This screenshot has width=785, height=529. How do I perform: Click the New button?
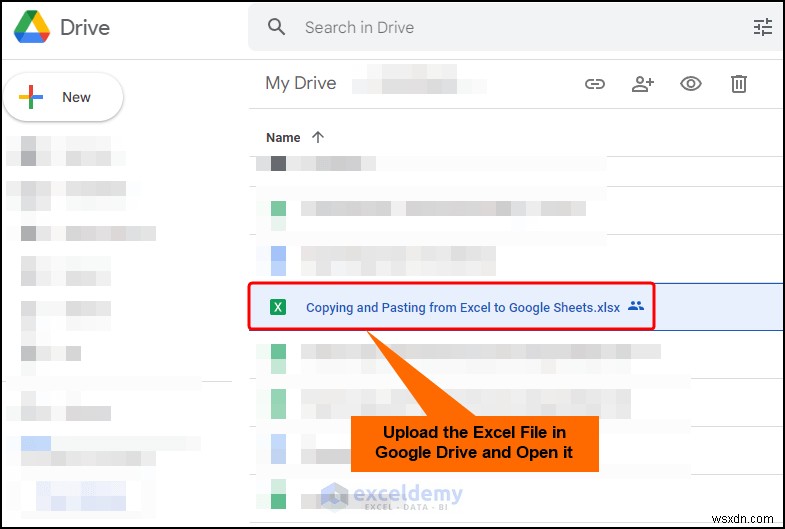pyautogui.click(x=64, y=97)
